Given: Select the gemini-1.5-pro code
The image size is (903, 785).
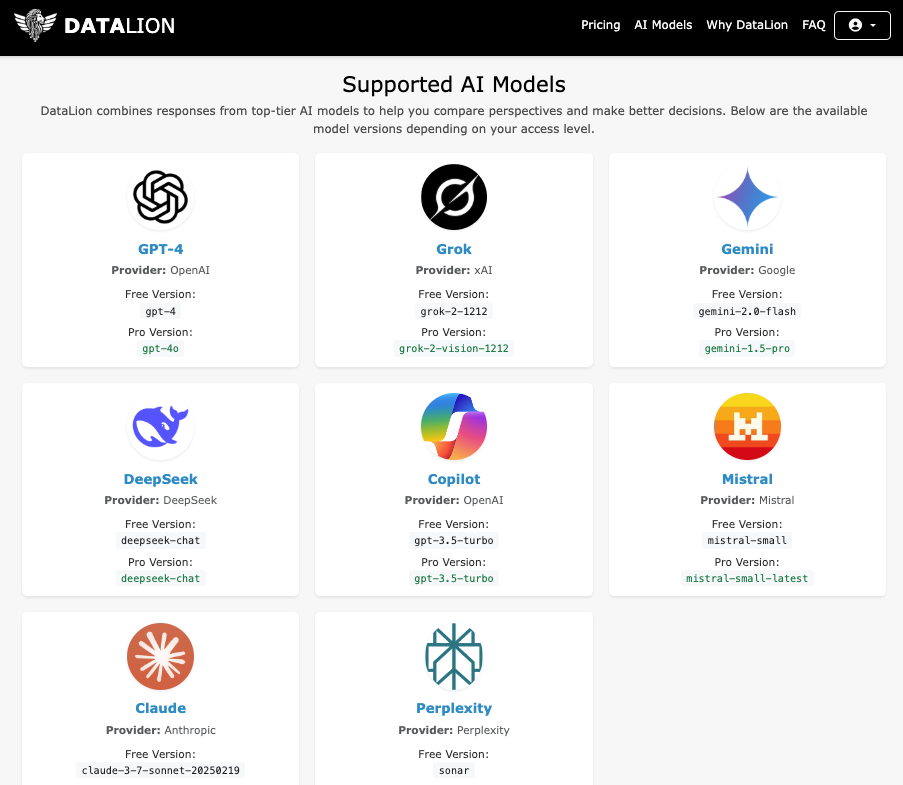Looking at the screenshot, I should coord(747,348).
